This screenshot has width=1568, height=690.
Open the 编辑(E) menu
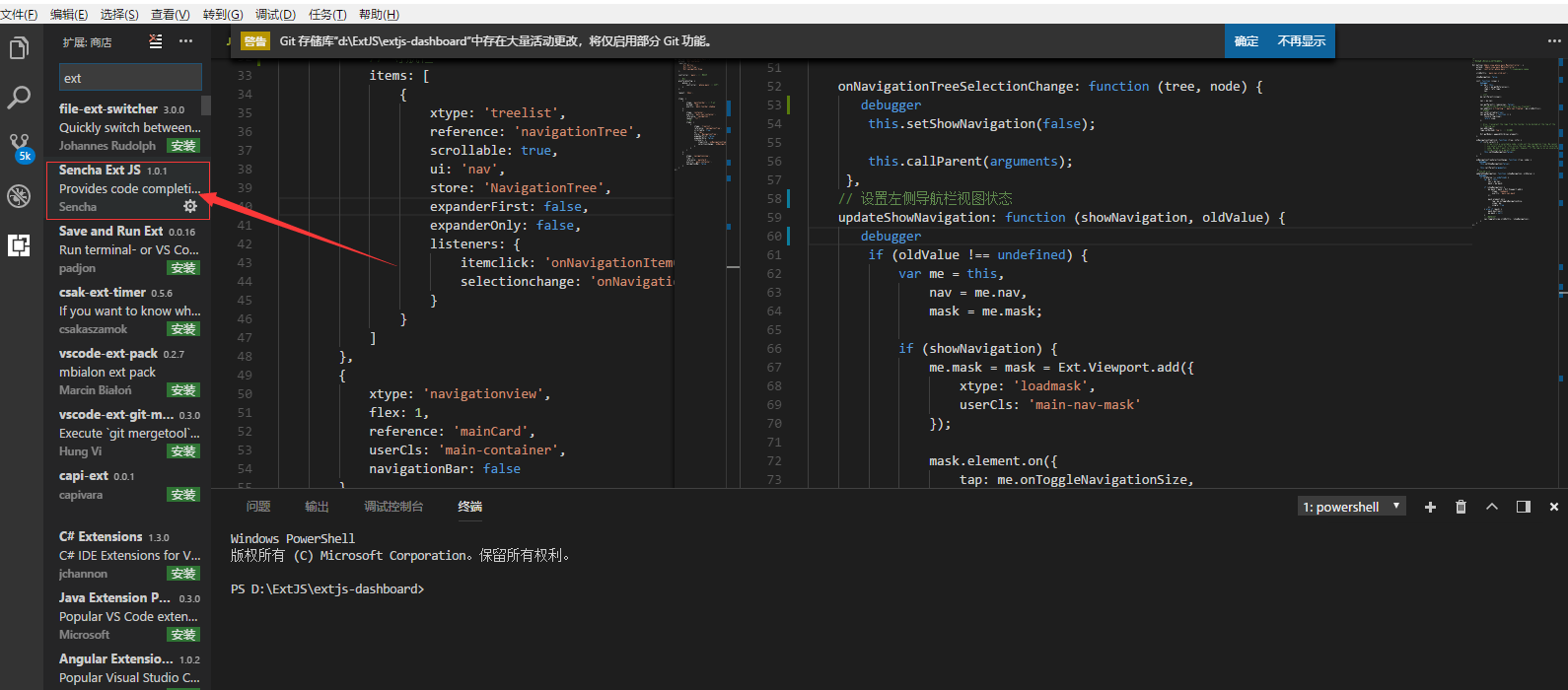(x=69, y=14)
